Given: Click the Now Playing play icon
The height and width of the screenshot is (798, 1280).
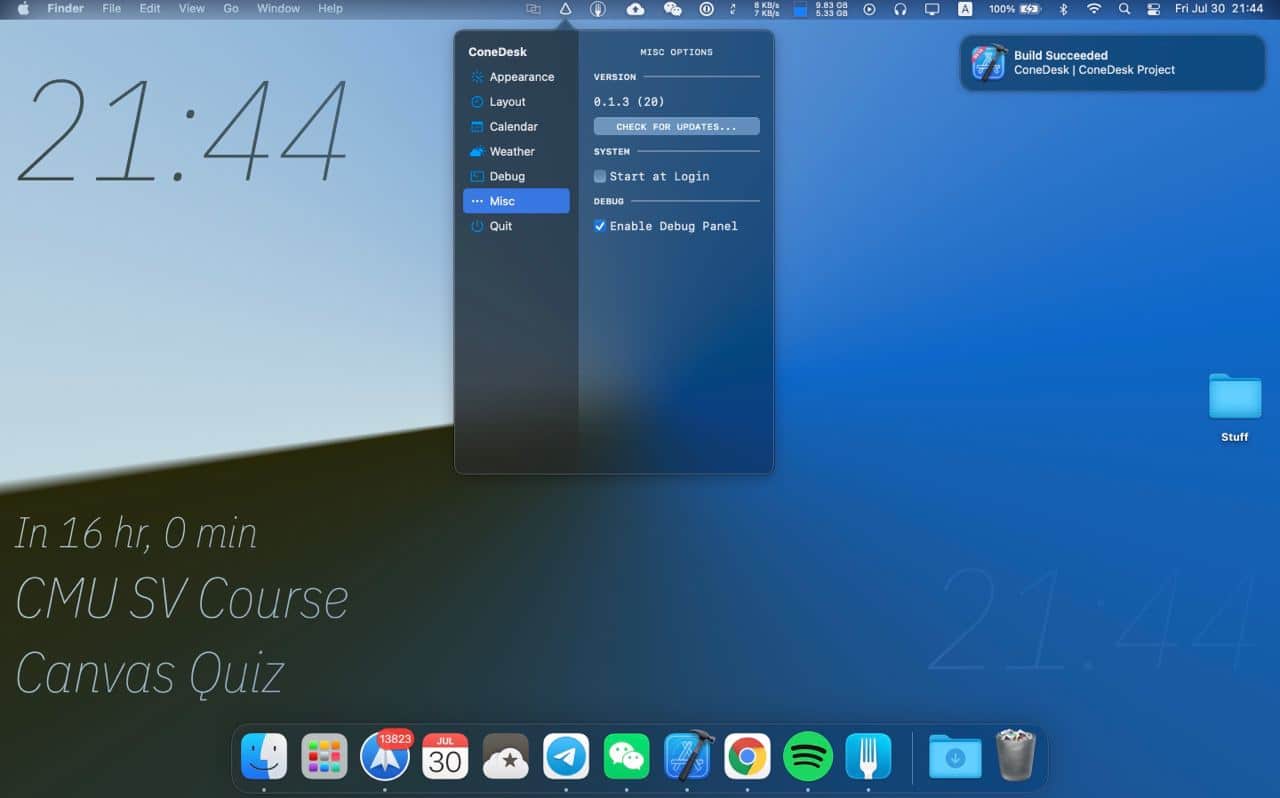Looking at the screenshot, I should [x=869, y=9].
